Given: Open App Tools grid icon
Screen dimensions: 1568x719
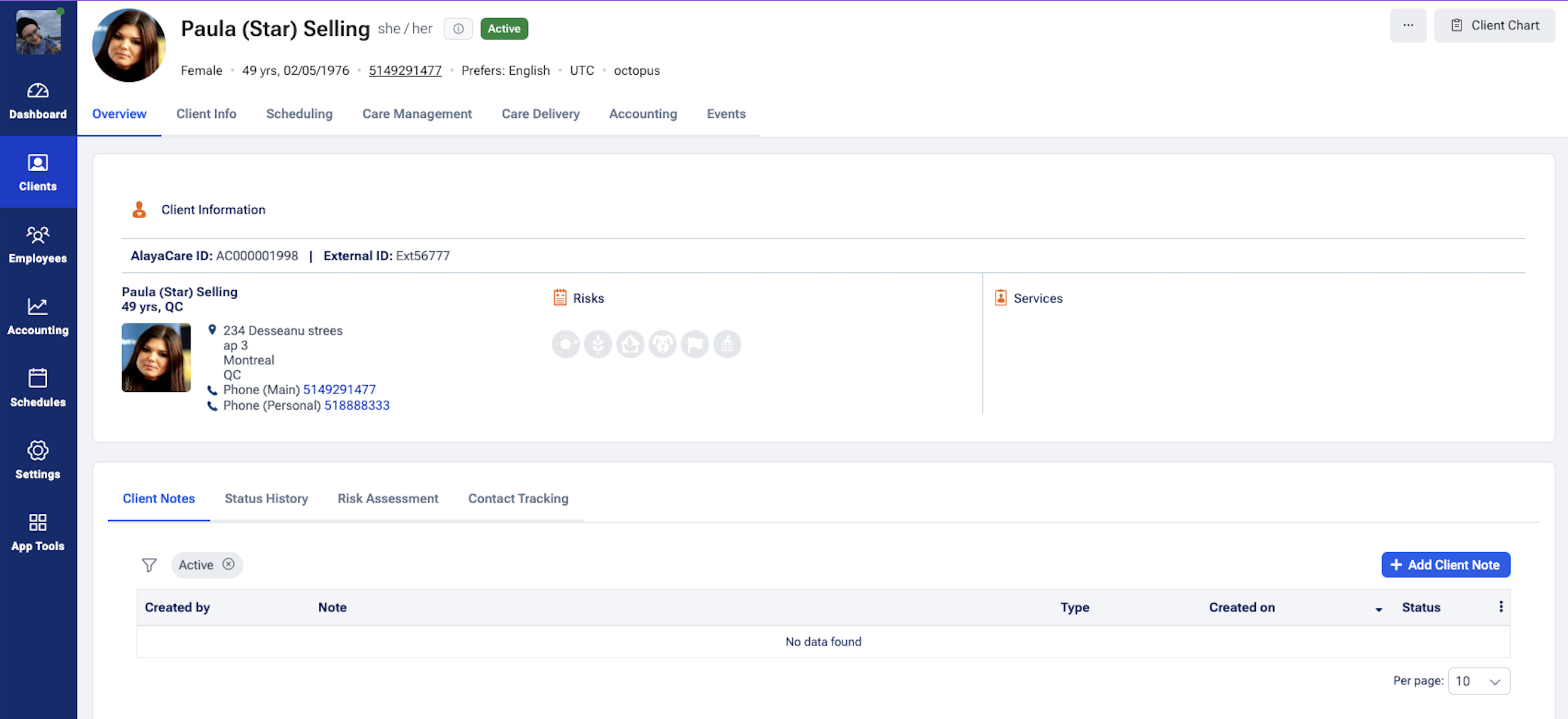Looking at the screenshot, I should (38, 532).
